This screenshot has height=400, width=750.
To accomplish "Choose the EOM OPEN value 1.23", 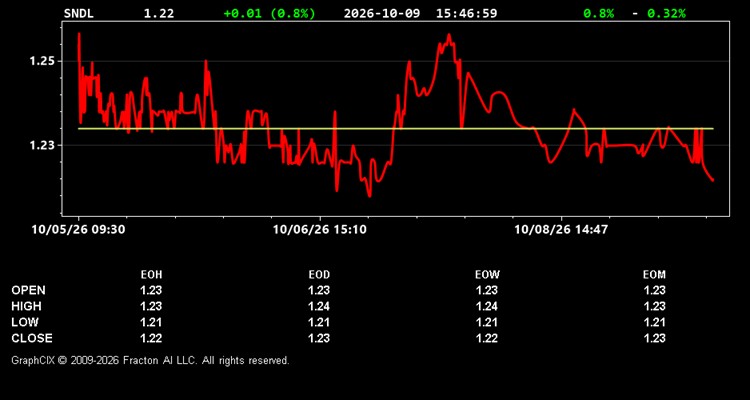I will pos(654,290).
